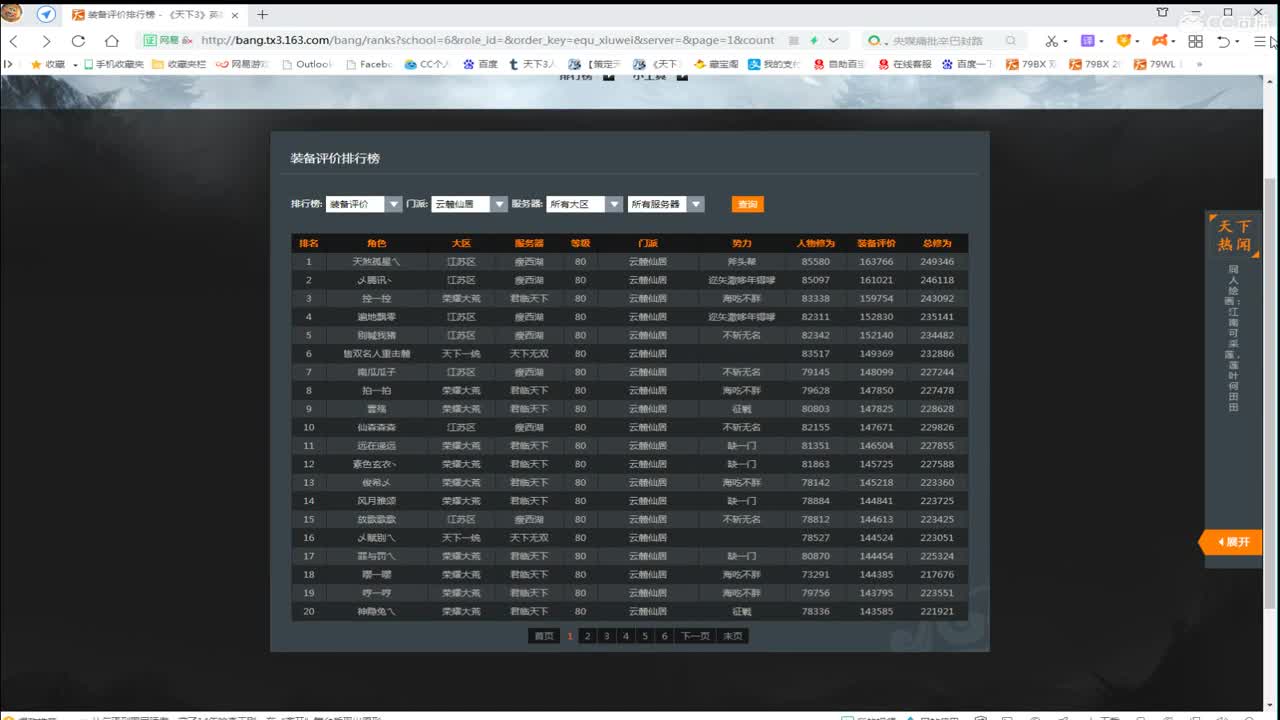Click the orange 查询 search button
Viewport: 1280px width, 720px height.
tap(747, 204)
